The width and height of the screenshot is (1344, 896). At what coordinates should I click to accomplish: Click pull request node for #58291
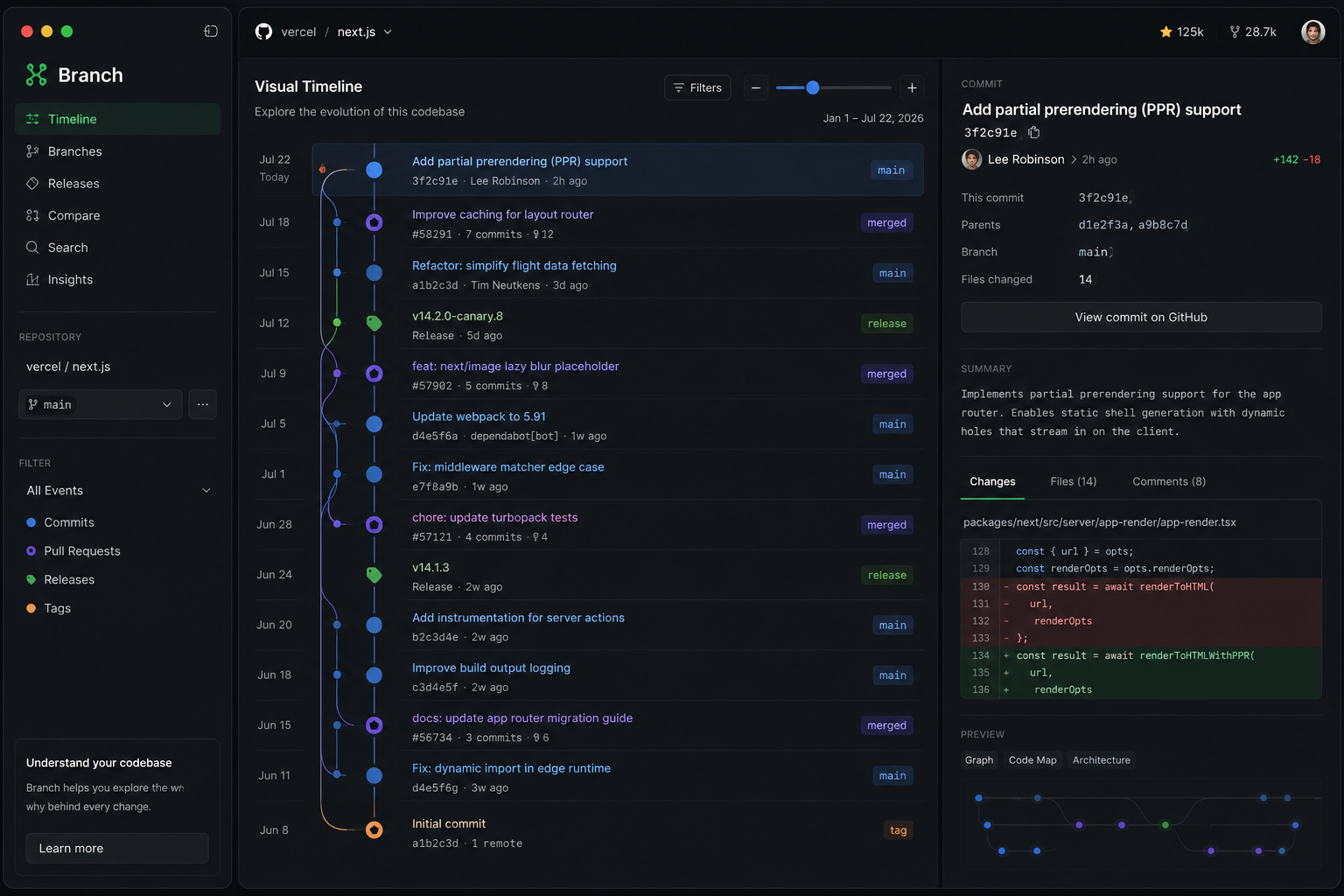point(374,222)
